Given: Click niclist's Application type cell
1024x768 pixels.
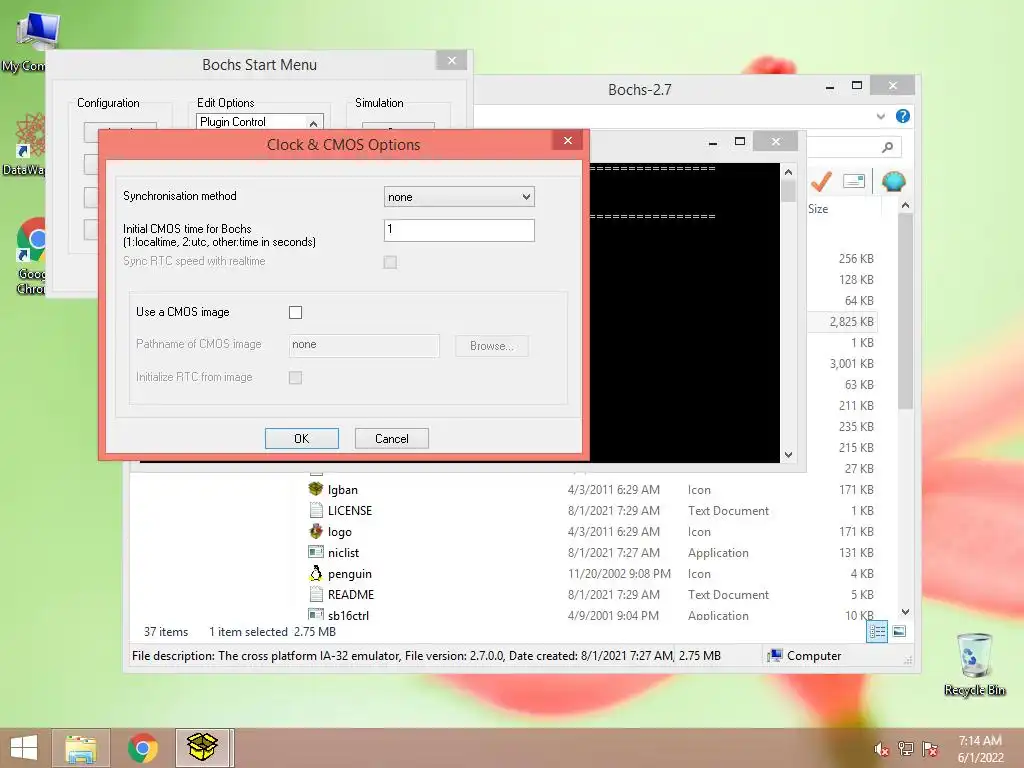Looking at the screenshot, I should 718,552.
